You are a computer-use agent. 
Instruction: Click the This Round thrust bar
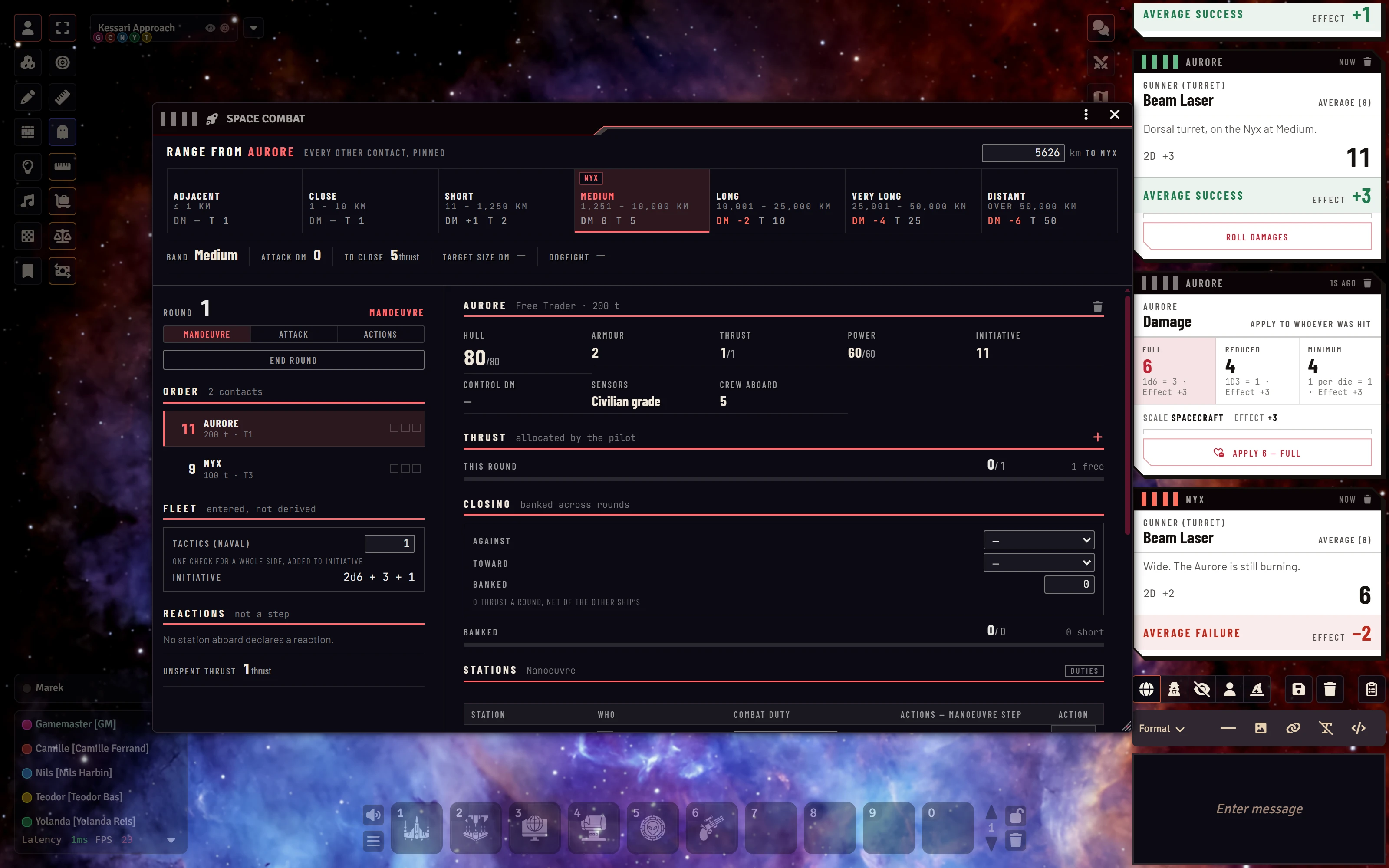click(783, 479)
